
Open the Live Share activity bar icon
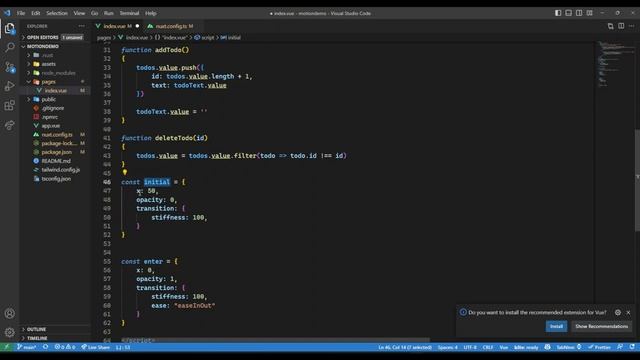pyautogui.click(x=9, y=125)
